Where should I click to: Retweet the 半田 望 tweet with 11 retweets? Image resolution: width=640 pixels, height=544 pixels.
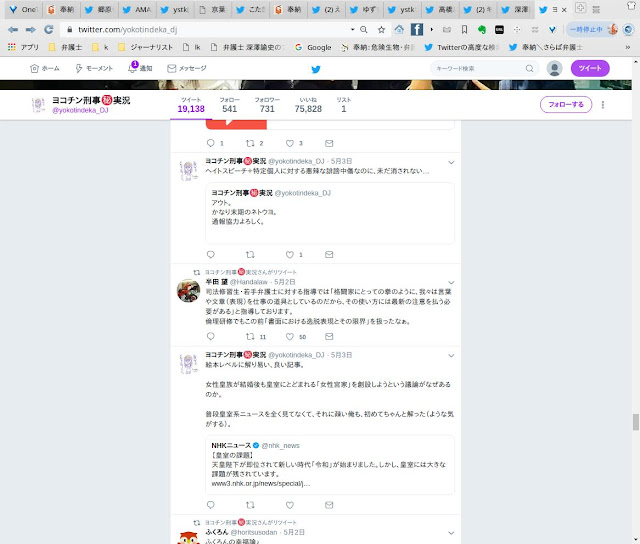point(250,336)
